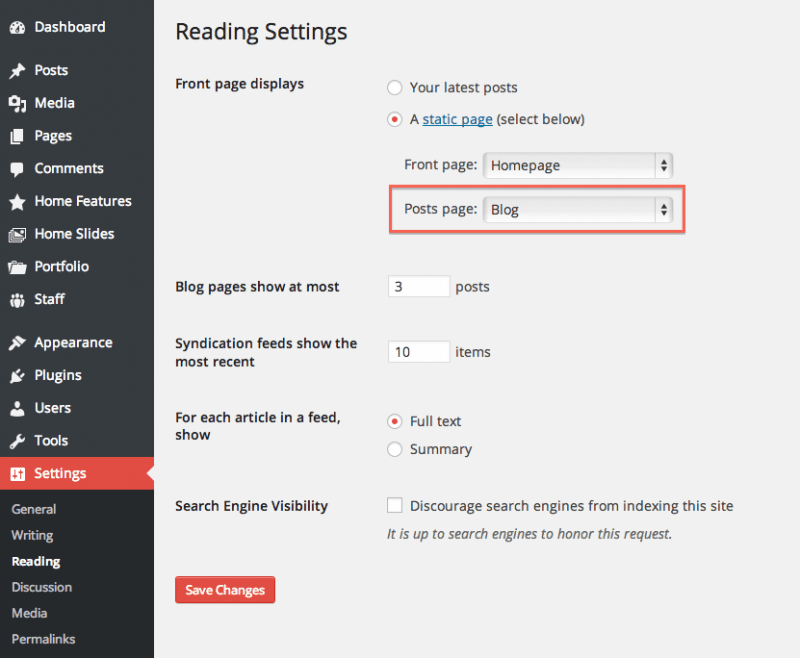The image size is (800, 658).
Task: Click the Home Features star icon
Action: pyautogui.click(x=17, y=202)
